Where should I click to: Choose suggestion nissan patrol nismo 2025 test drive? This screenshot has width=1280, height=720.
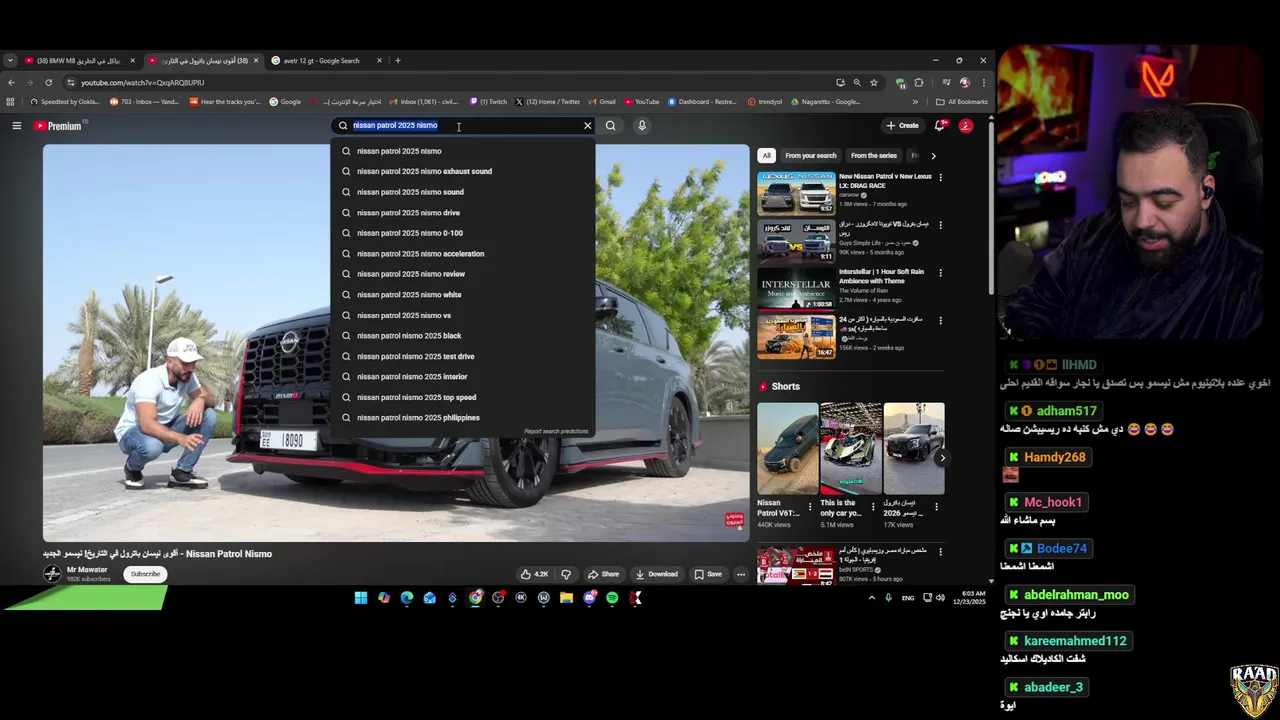(x=463, y=356)
